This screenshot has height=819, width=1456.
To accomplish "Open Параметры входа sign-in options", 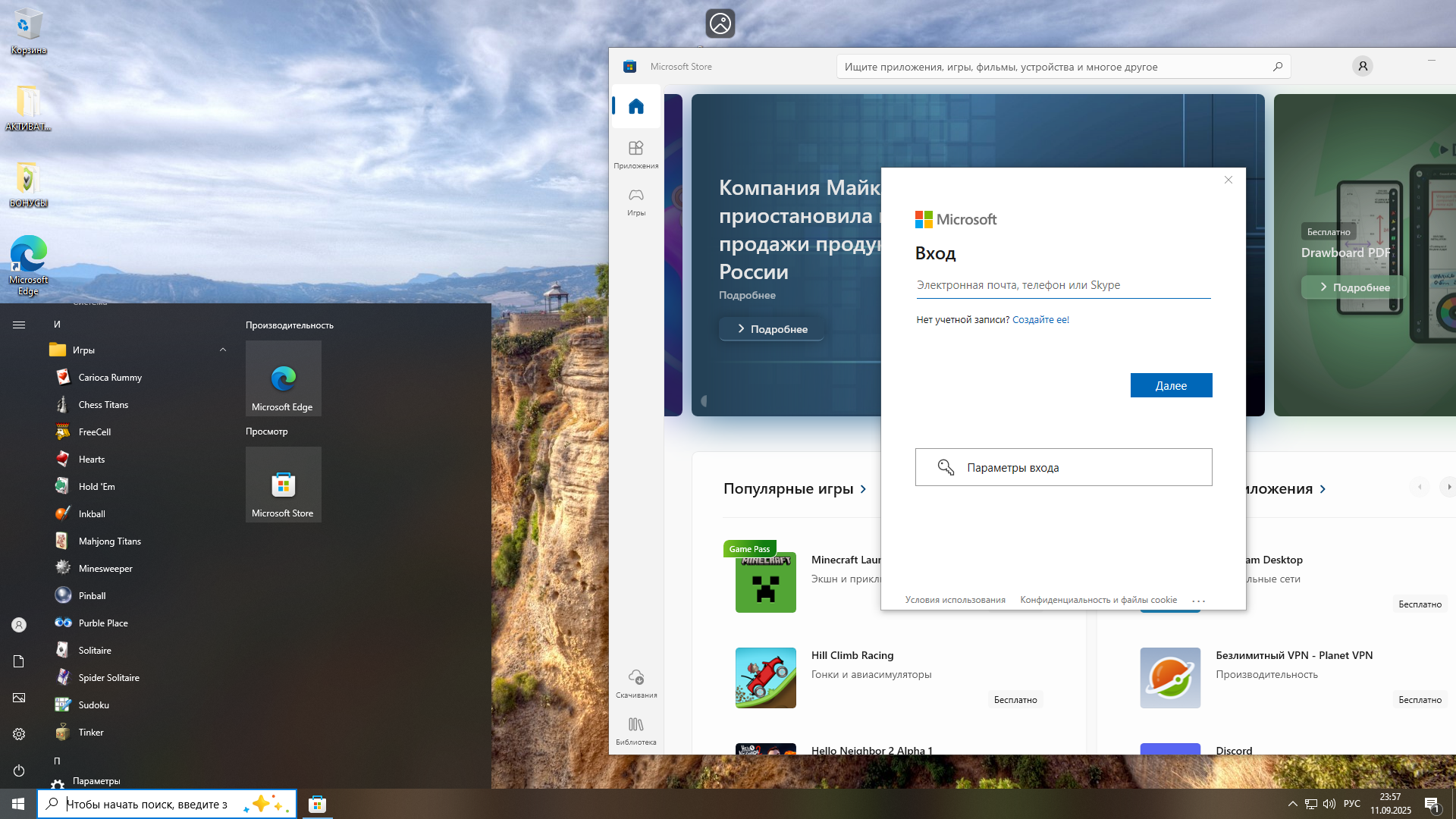I will (x=1063, y=467).
